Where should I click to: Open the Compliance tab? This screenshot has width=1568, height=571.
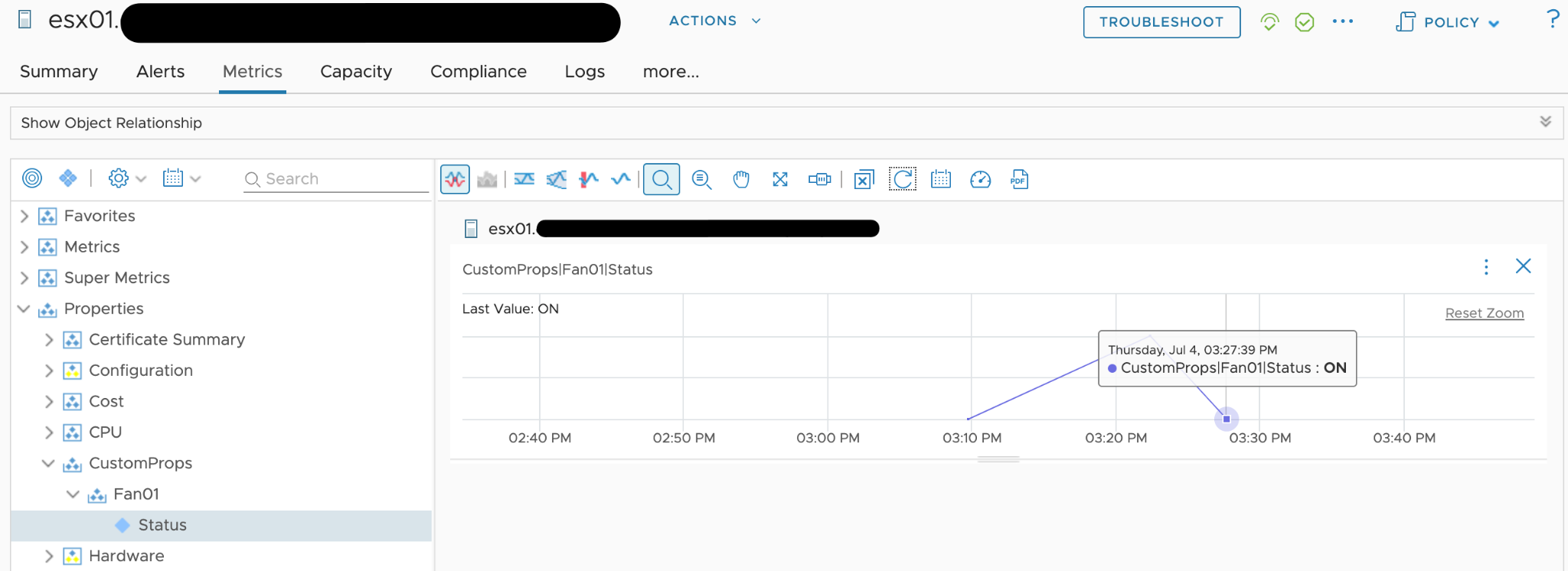tap(479, 72)
